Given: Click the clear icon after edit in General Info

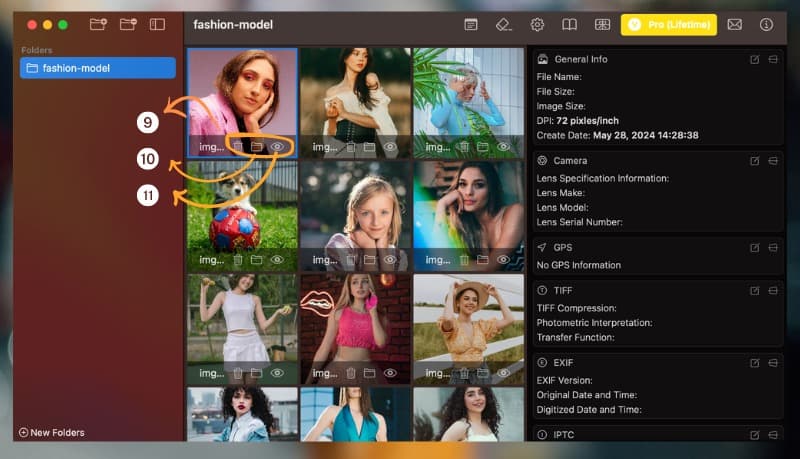Looking at the screenshot, I should click(x=773, y=60).
